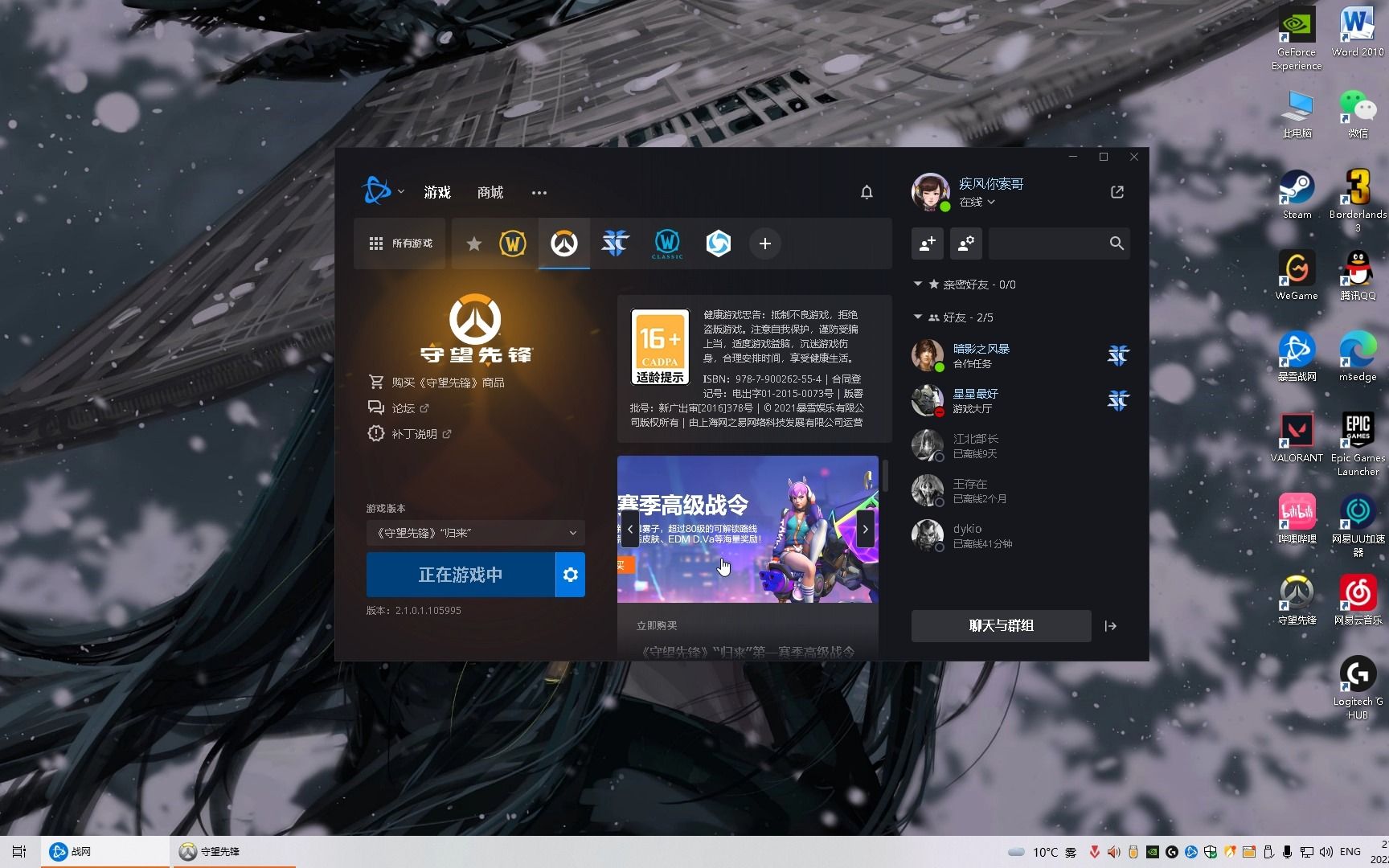Screen dimensions: 1389x868
Task: Open the 商城 shop tab
Action: (490, 192)
